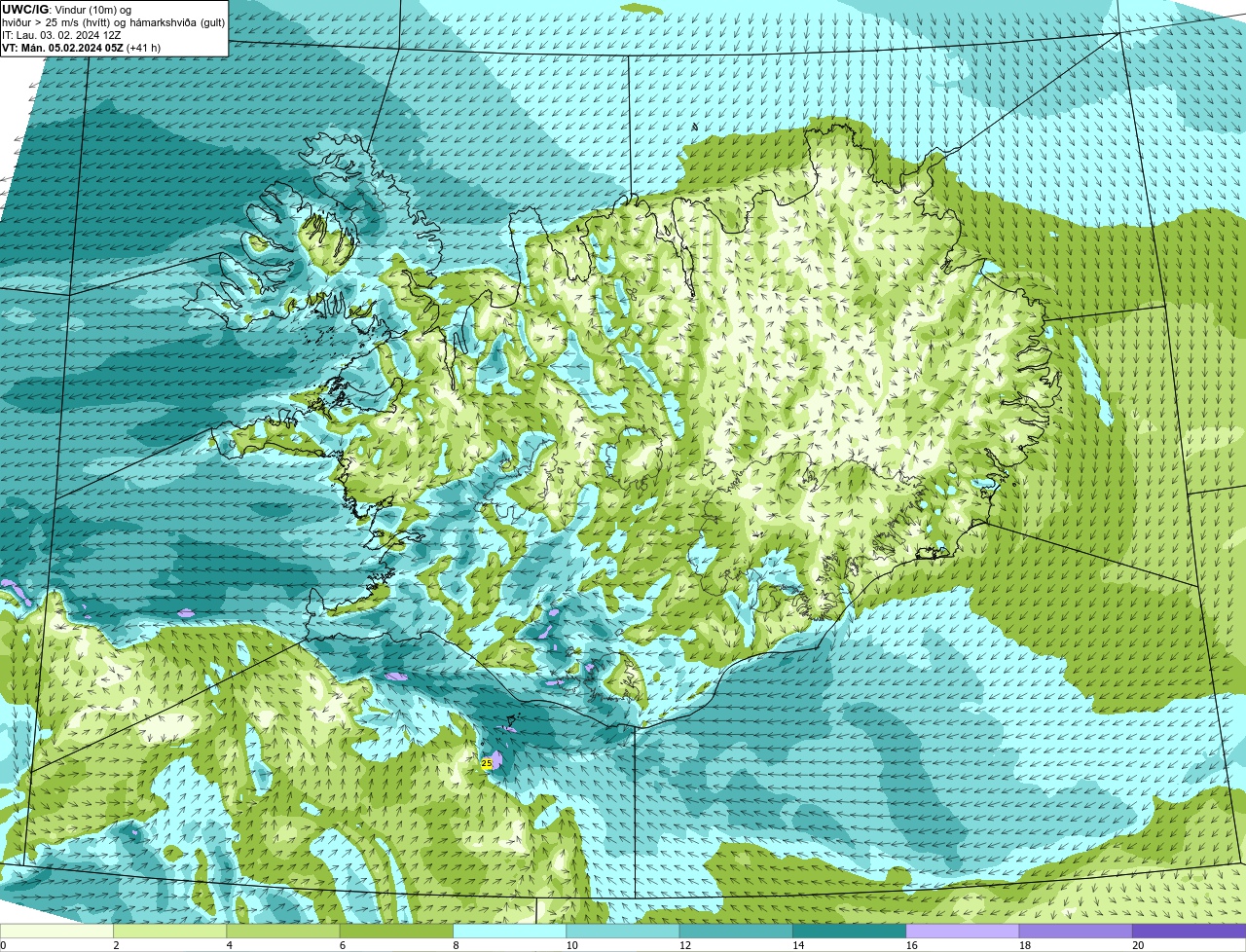Select the 10–12 m/s turquoise legend swatch
The width and height of the screenshot is (1246, 952).
click(x=623, y=932)
